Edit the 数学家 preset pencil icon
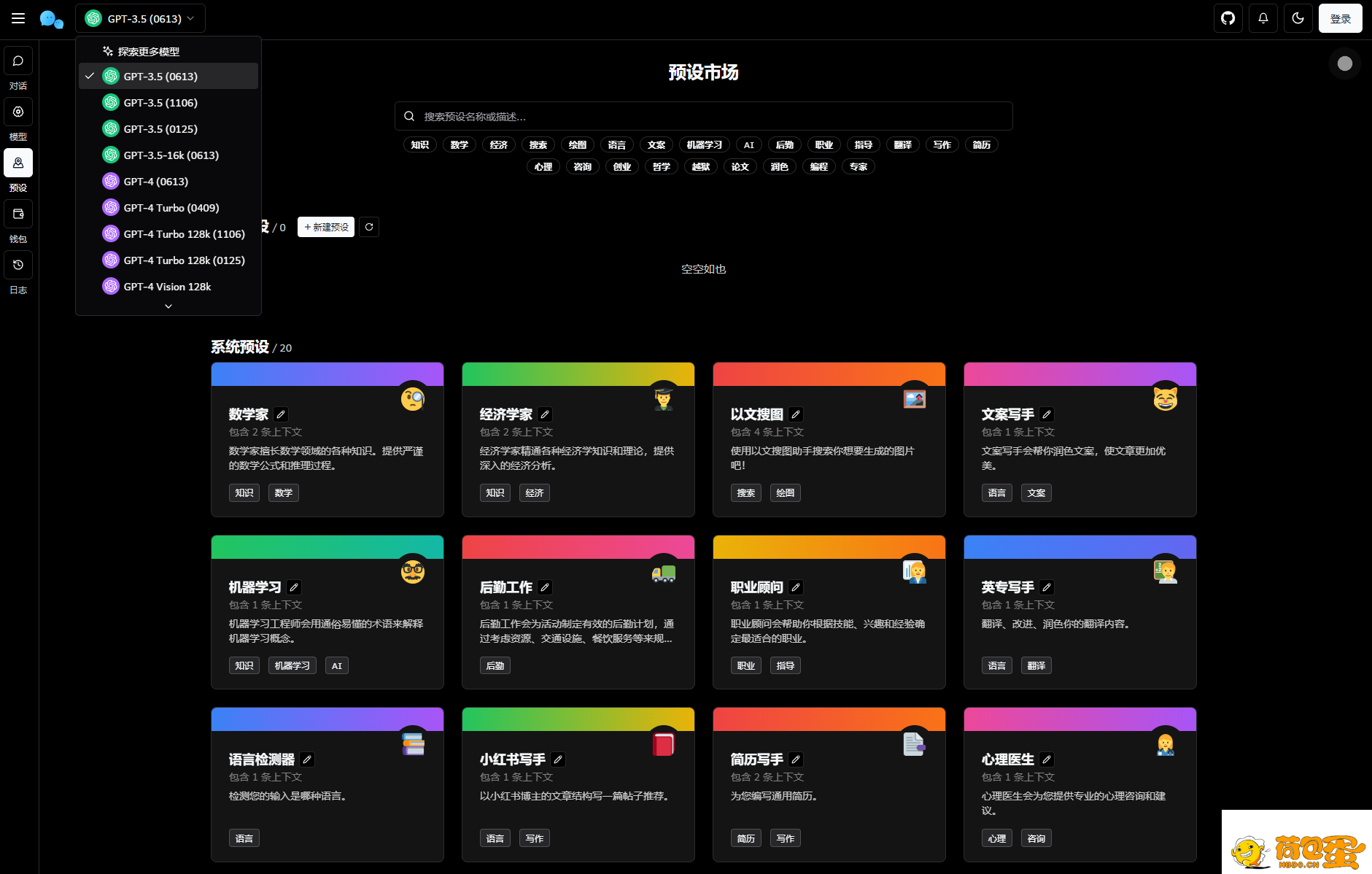The height and width of the screenshot is (874, 1372). (281, 414)
